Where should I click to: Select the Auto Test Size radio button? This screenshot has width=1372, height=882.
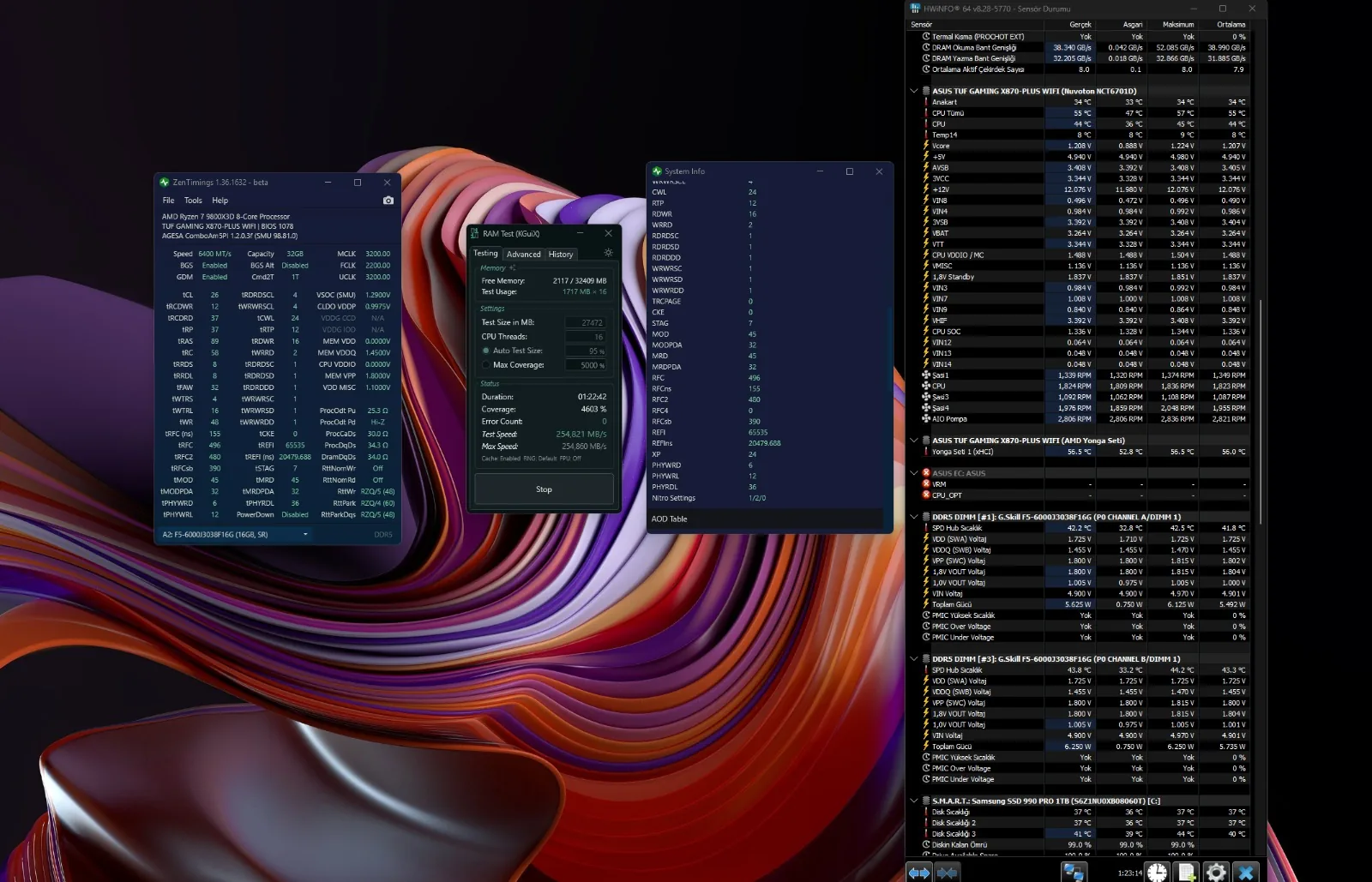pyautogui.click(x=486, y=351)
